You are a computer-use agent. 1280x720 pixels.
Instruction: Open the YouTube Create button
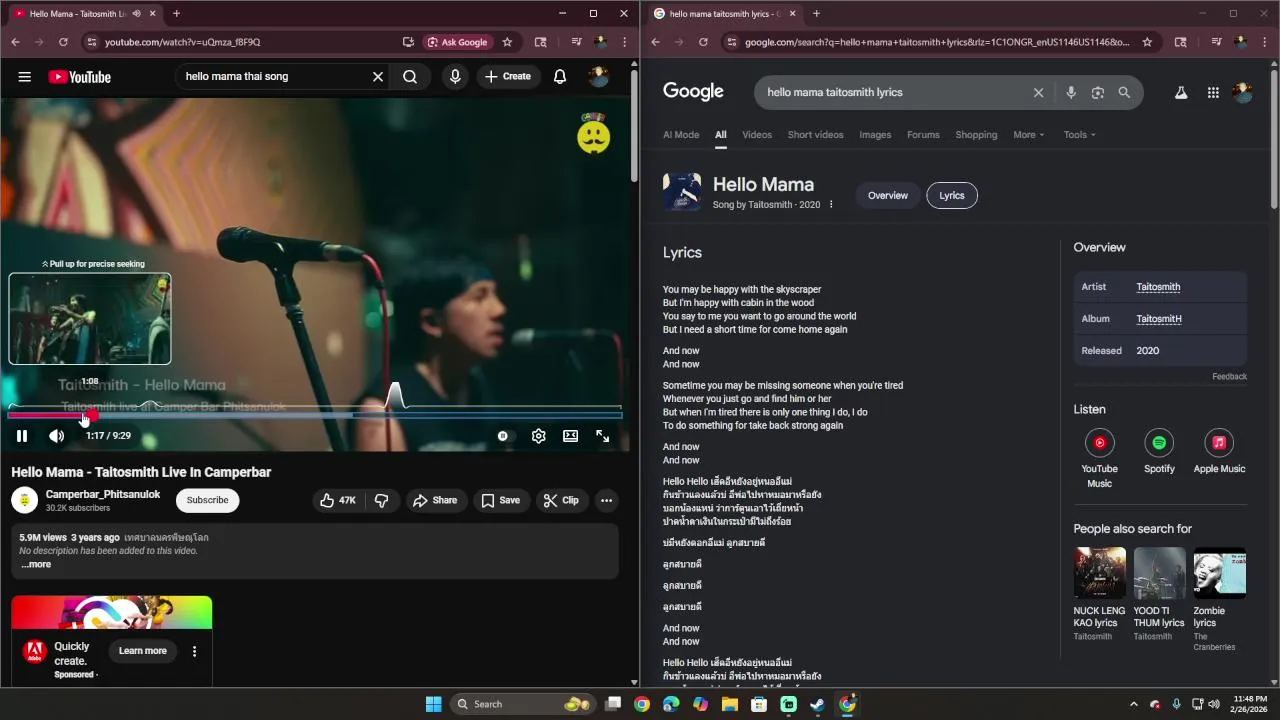(x=508, y=77)
